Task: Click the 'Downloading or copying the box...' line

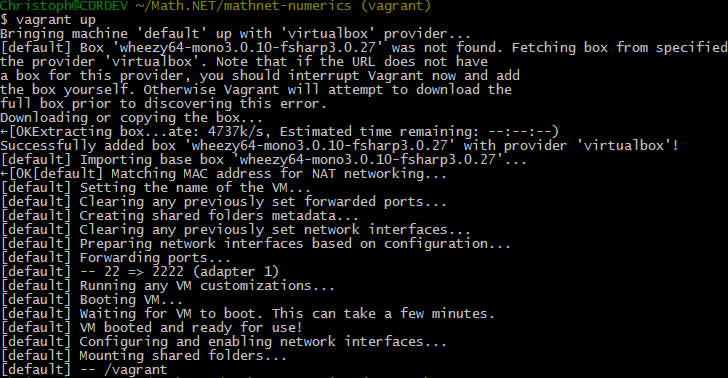Action: 131,117
